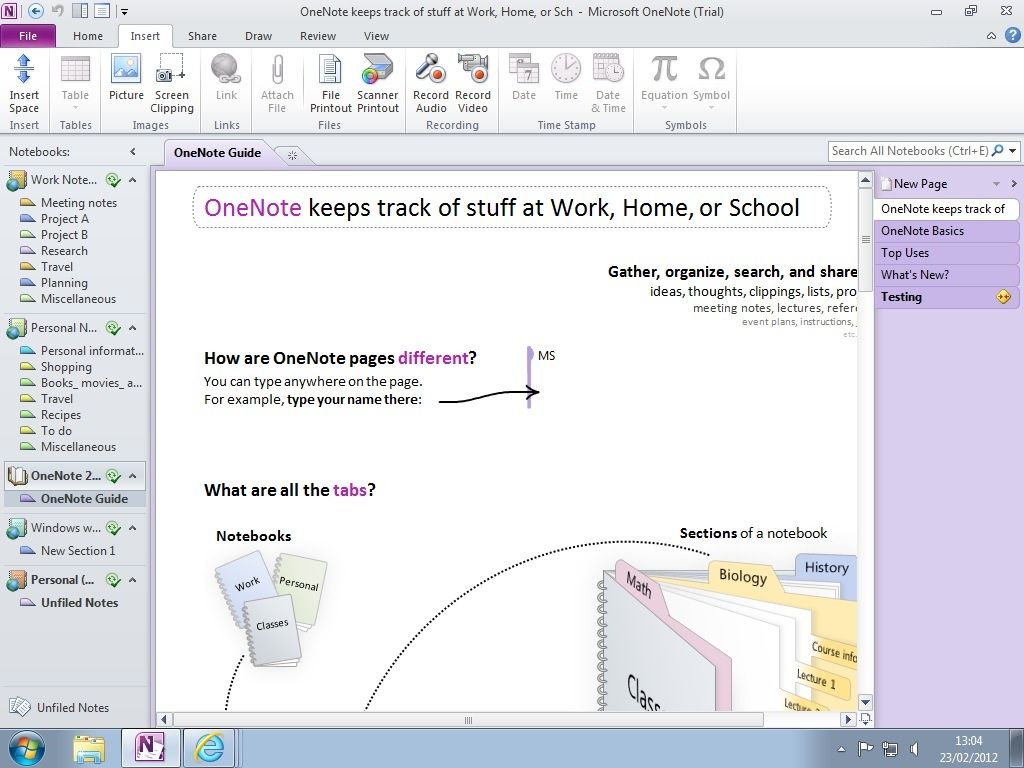
Task: Insert the Date time stamp
Action: point(524,78)
